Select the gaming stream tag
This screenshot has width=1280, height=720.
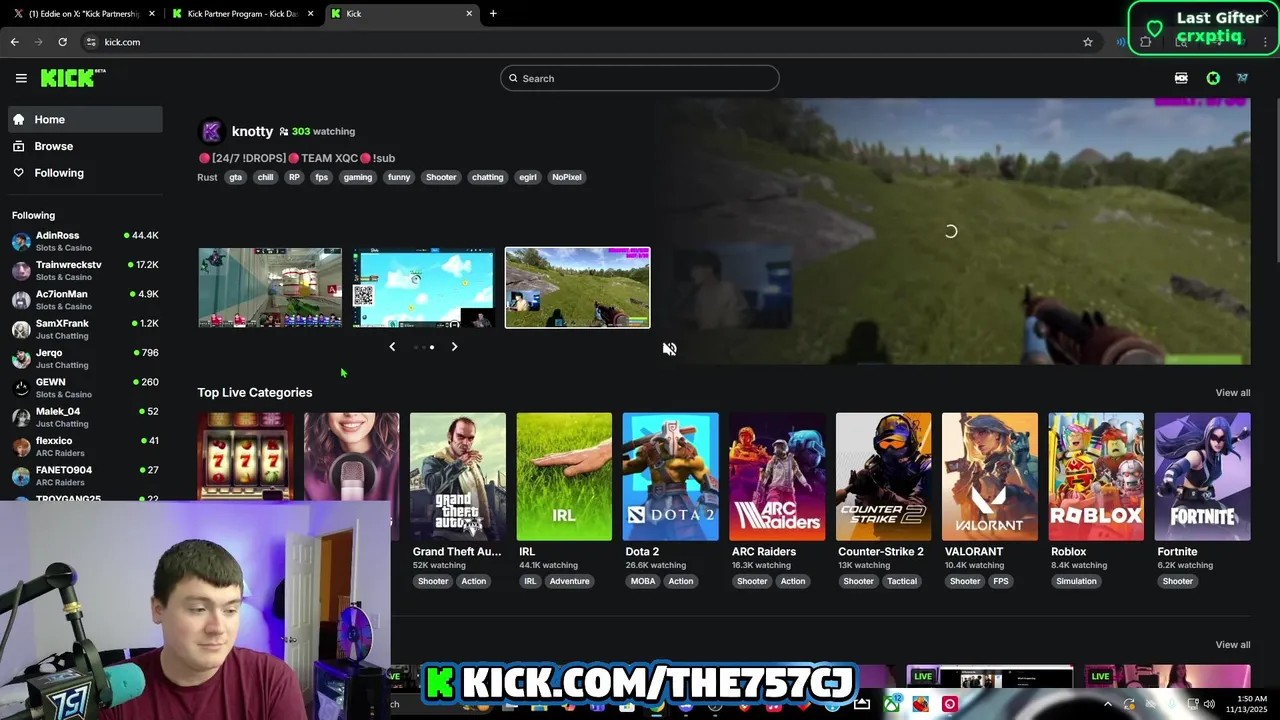point(358,177)
